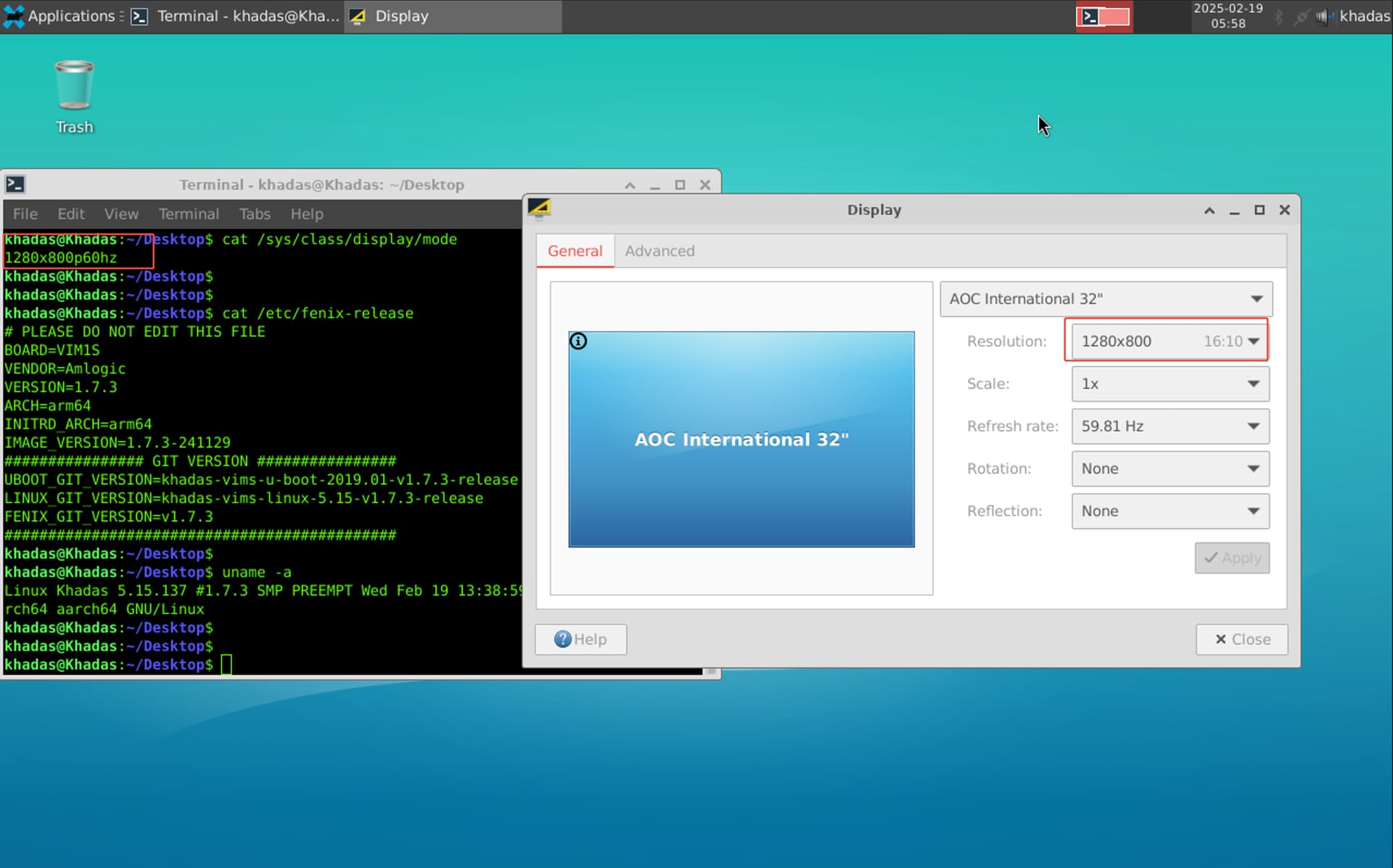Image resolution: width=1393 pixels, height=868 pixels.
Task: Switch to Display taskbar window button
Action: point(452,16)
